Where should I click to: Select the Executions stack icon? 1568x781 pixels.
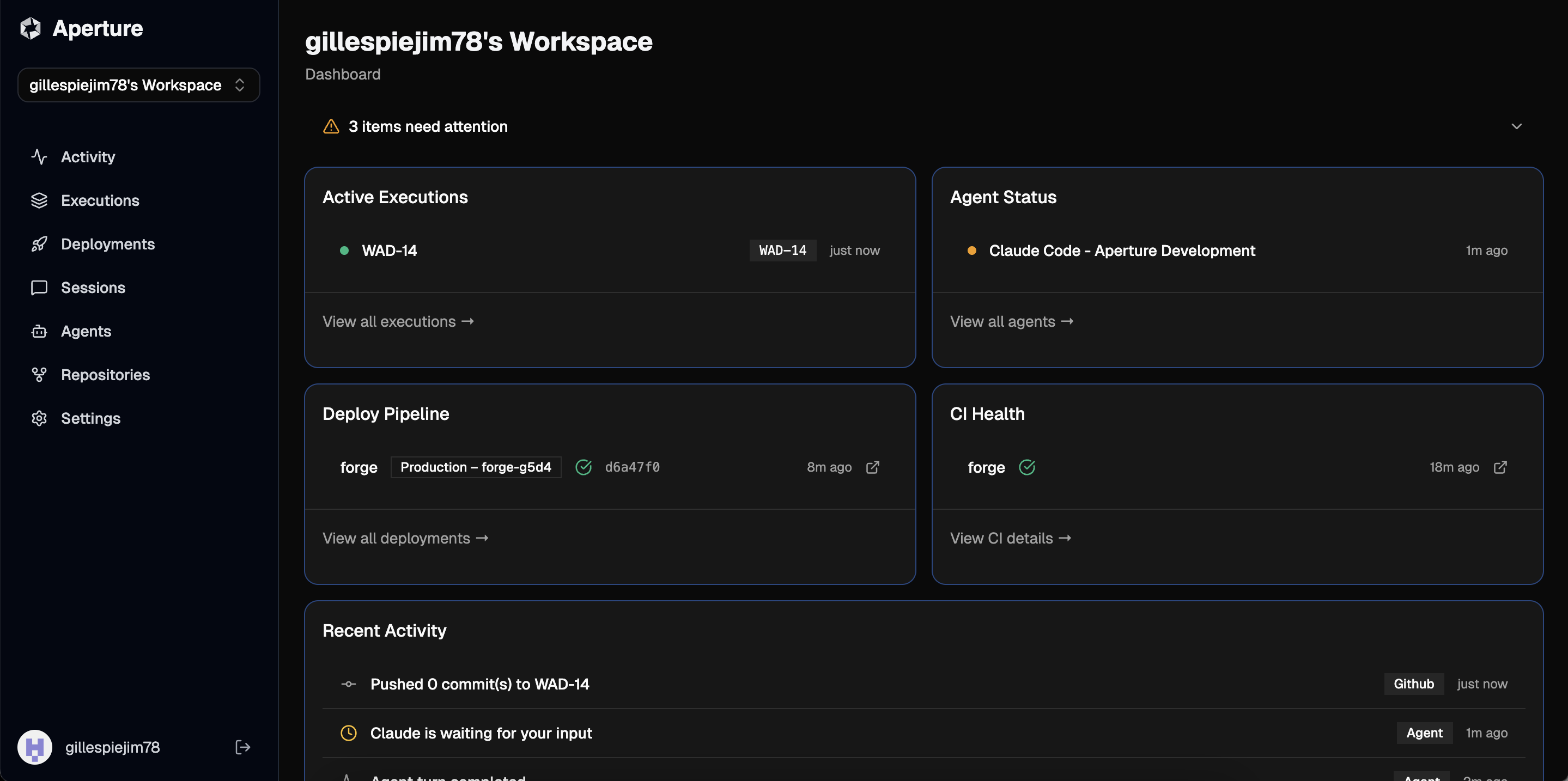pyautogui.click(x=40, y=200)
